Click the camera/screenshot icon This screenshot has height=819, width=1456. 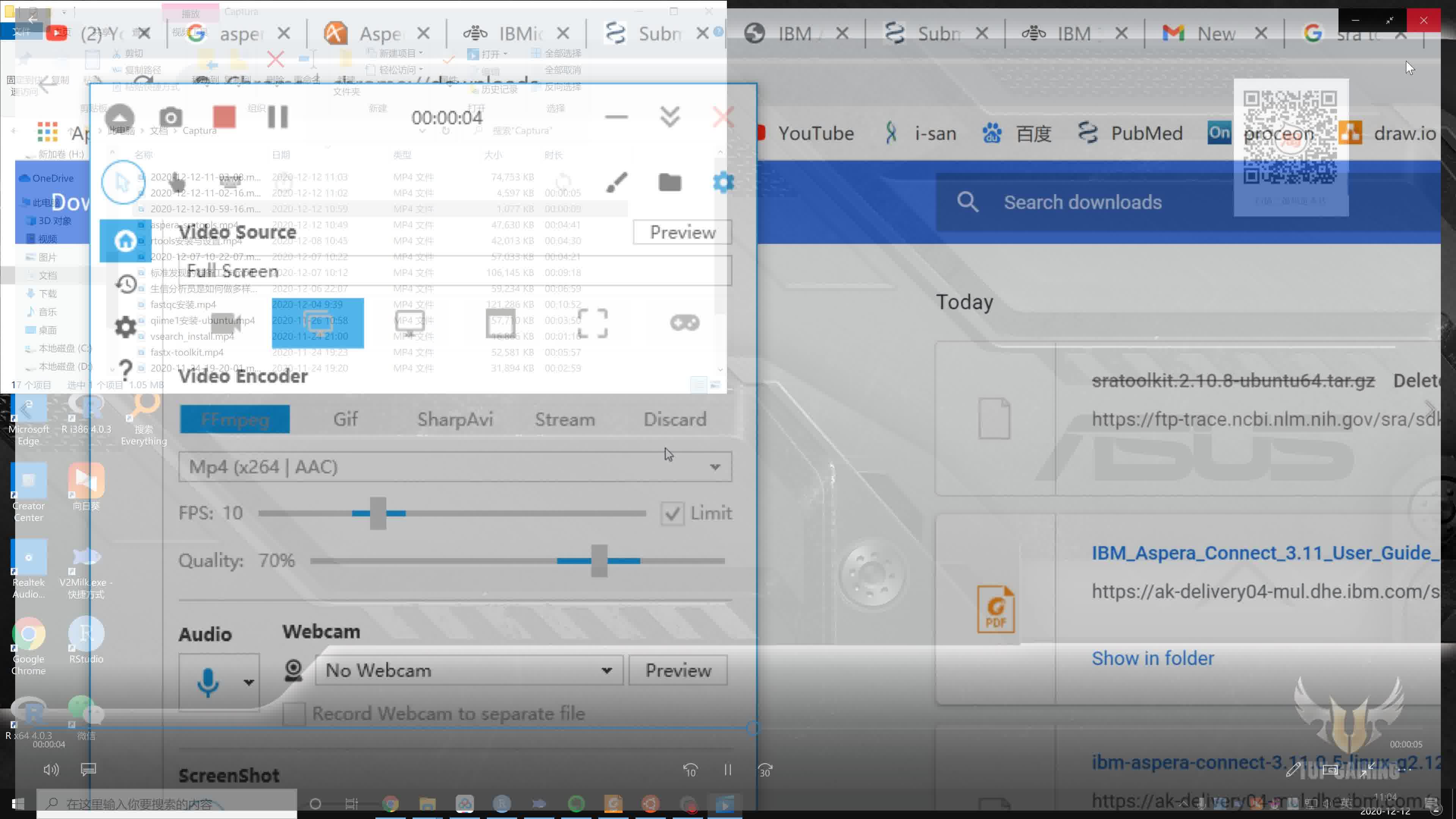pos(171,117)
